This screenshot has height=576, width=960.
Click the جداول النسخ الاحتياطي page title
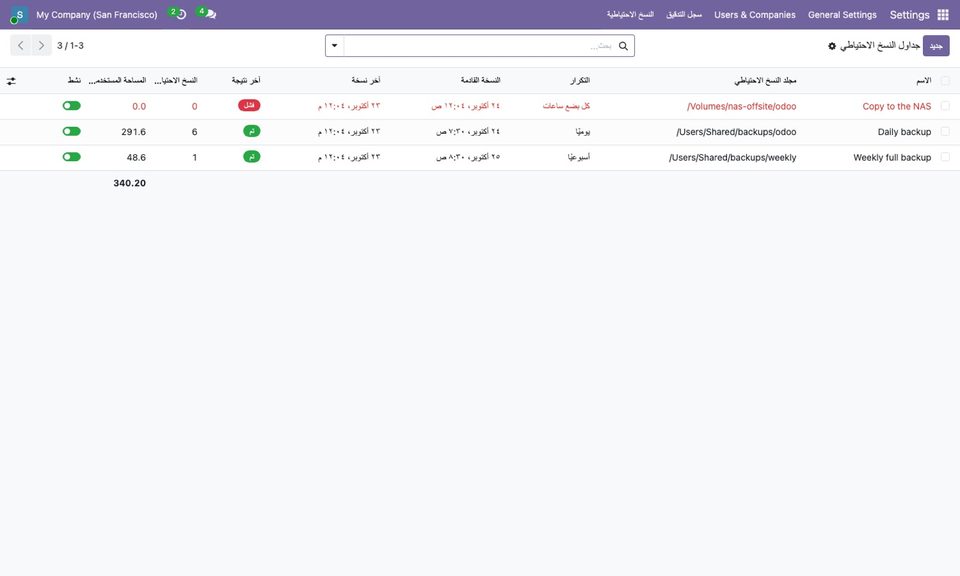[879, 46]
